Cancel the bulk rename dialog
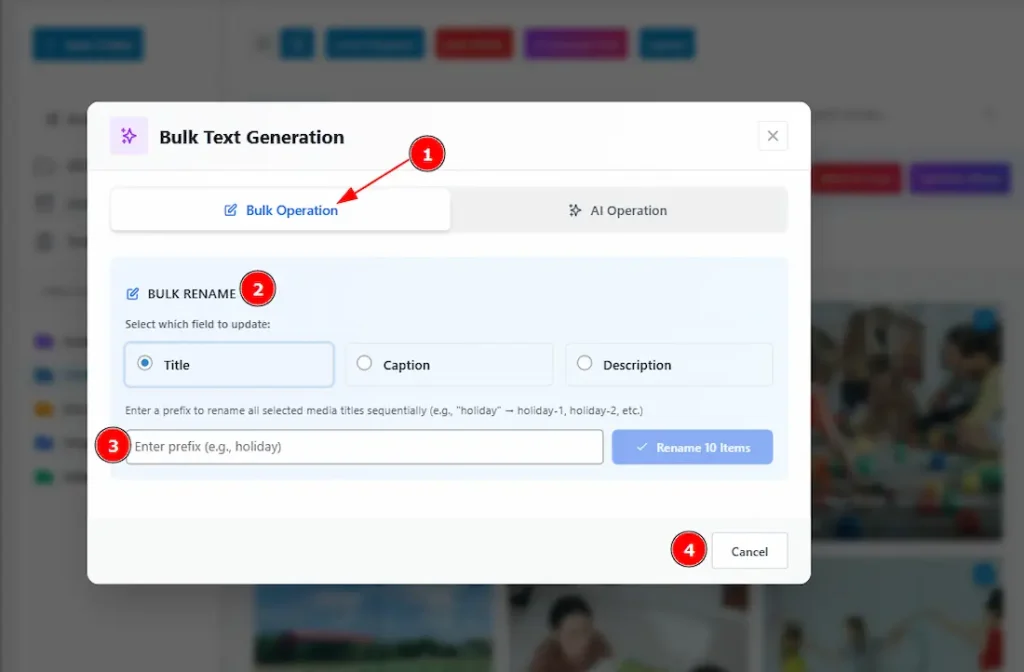Image resolution: width=1024 pixels, height=672 pixels. 749,551
